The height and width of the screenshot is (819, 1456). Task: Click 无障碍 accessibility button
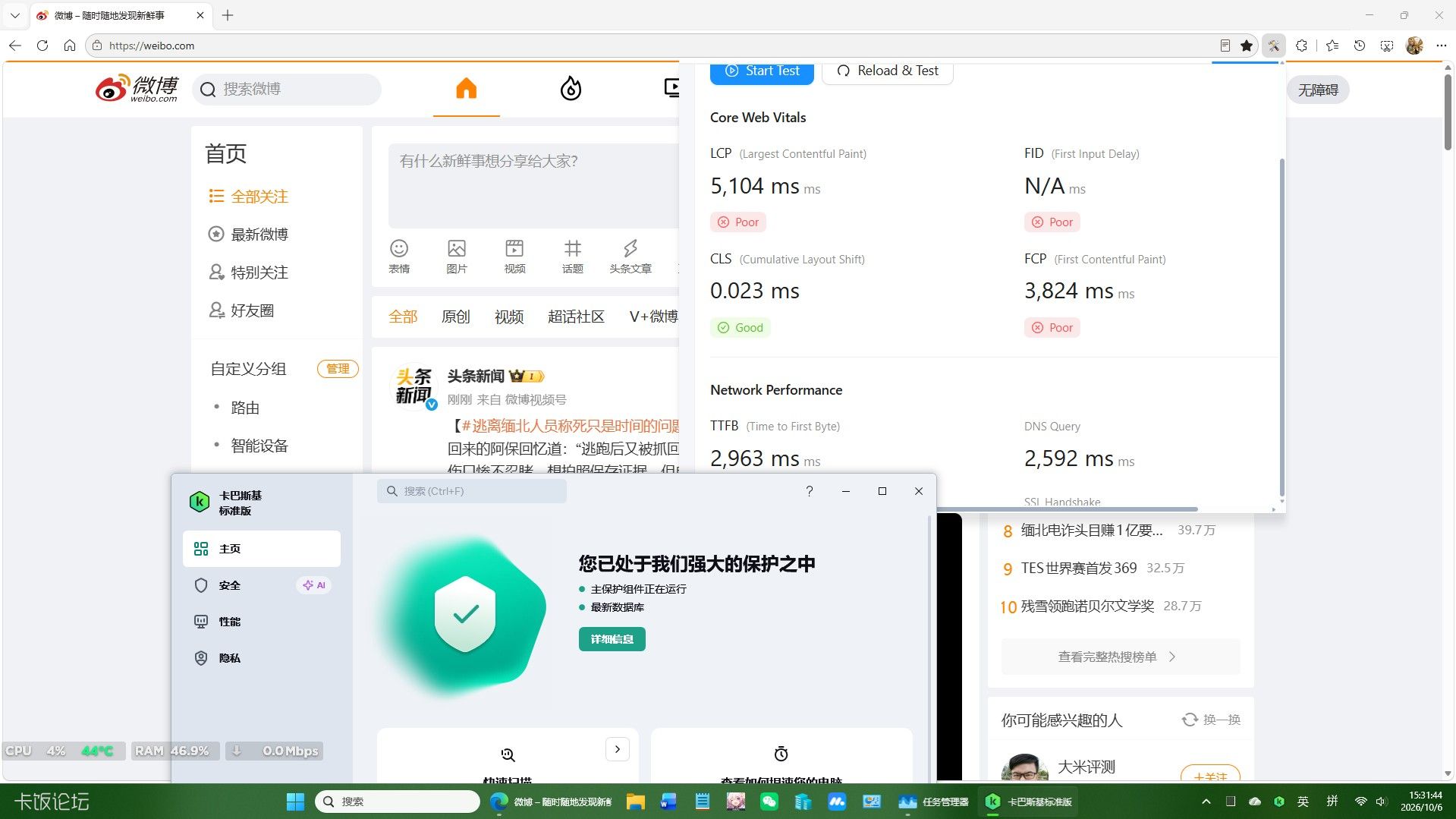pos(1318,90)
